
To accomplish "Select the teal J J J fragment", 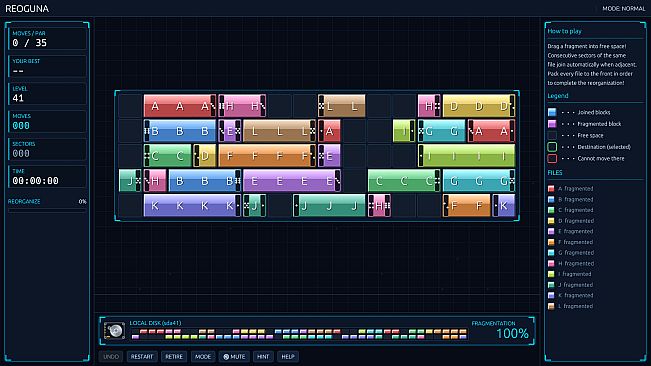I will [x=329, y=205].
